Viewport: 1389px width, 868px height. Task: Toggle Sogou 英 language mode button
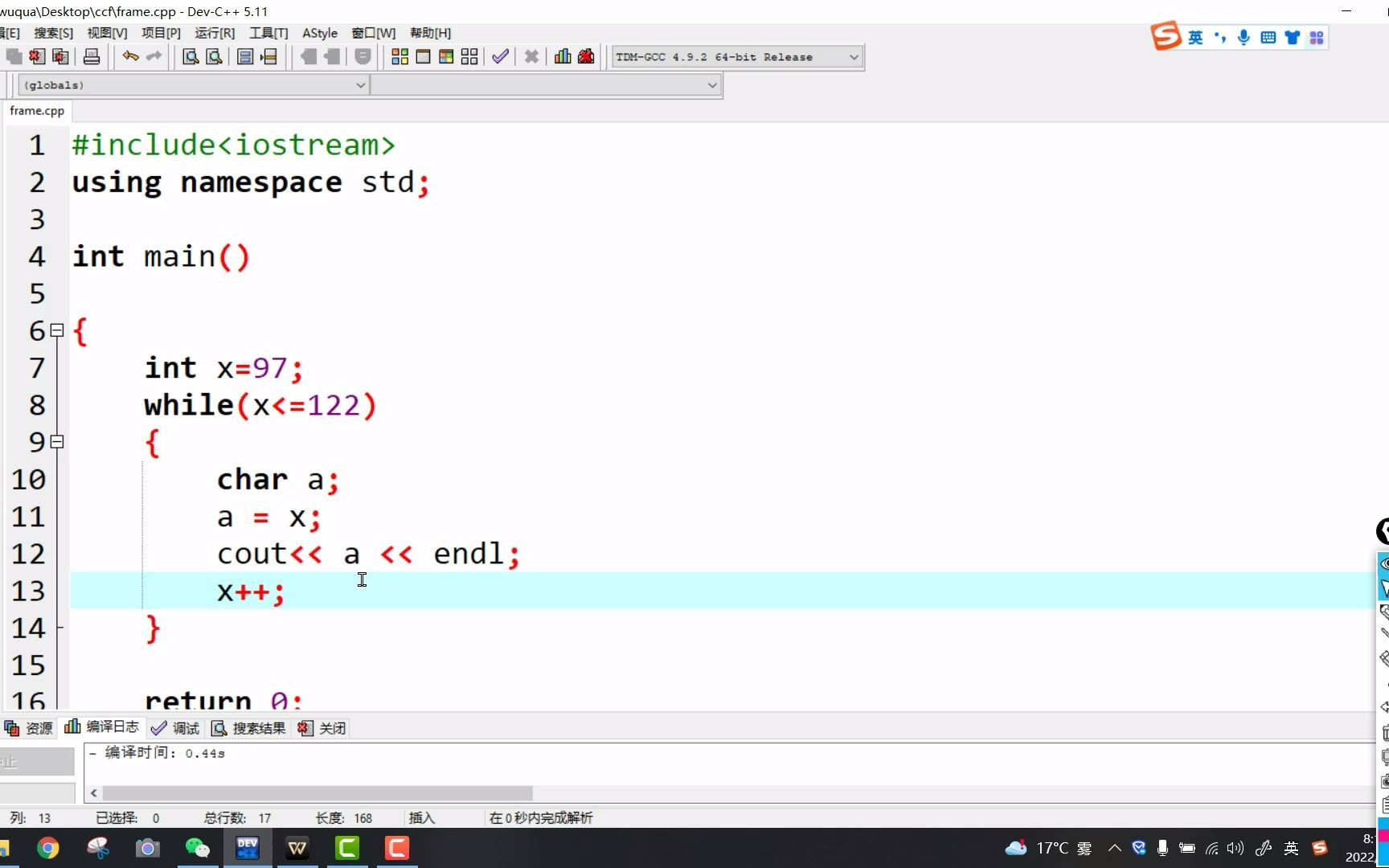point(1195,38)
